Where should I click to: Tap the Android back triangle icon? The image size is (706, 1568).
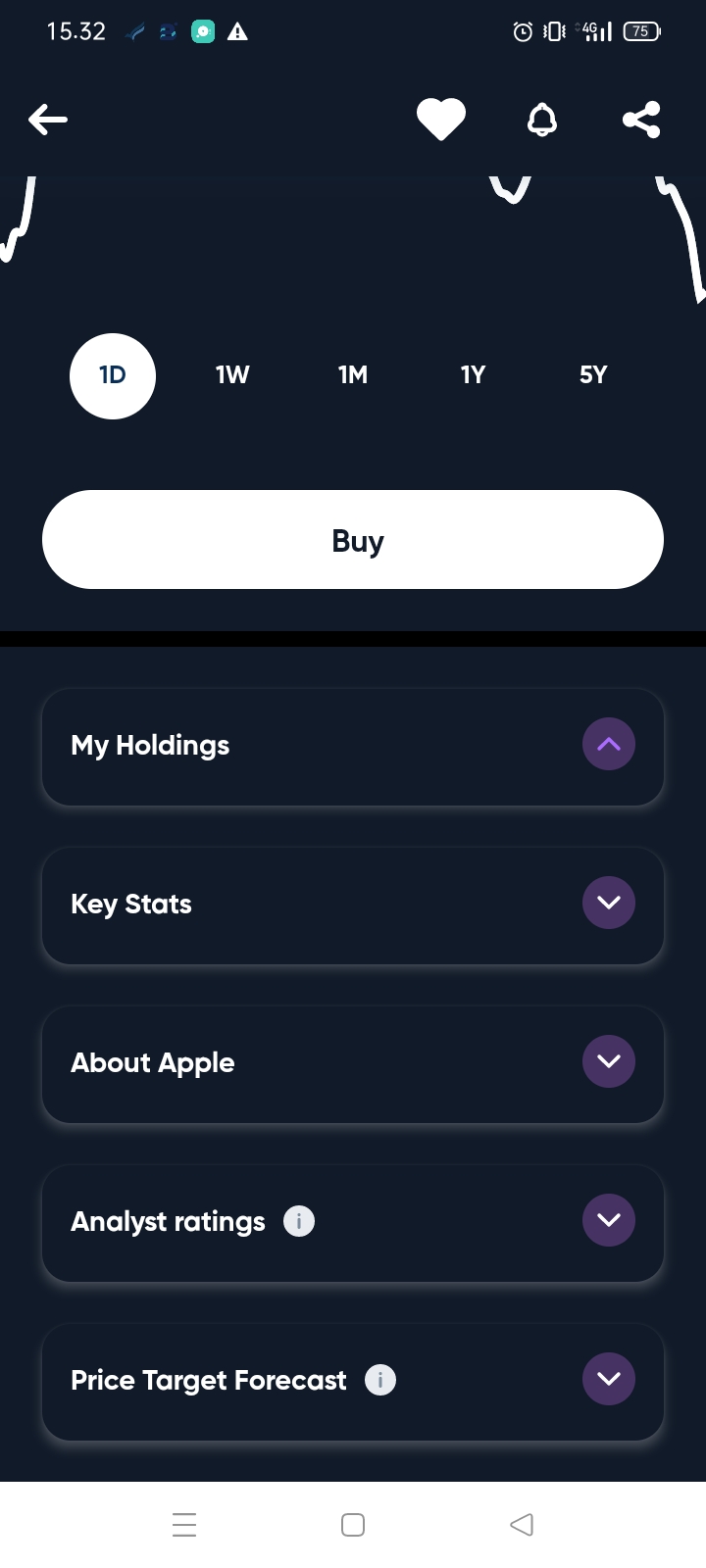click(x=522, y=1525)
